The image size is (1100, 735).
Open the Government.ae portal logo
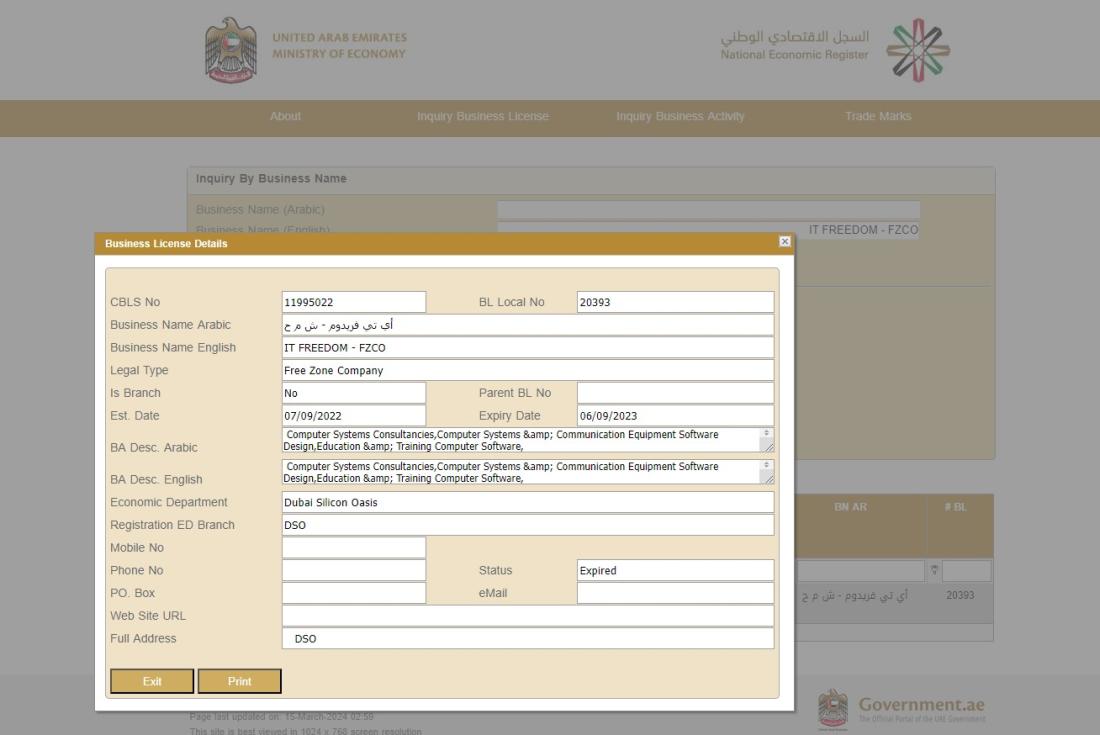click(901, 708)
